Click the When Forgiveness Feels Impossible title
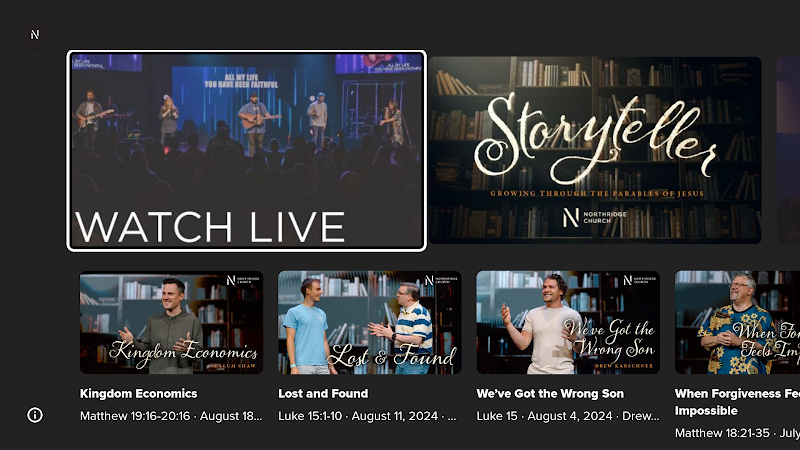The width and height of the screenshot is (800, 450). [x=737, y=402]
